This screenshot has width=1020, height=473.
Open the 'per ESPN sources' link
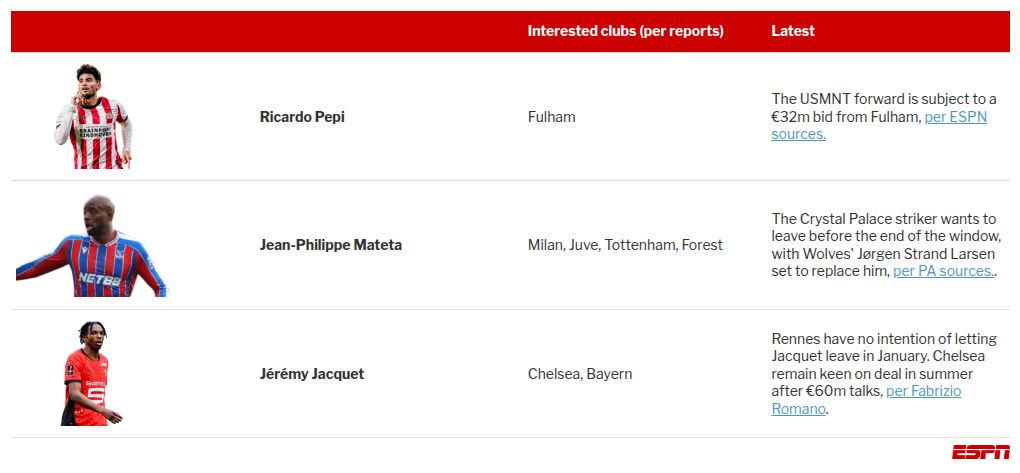(x=955, y=117)
